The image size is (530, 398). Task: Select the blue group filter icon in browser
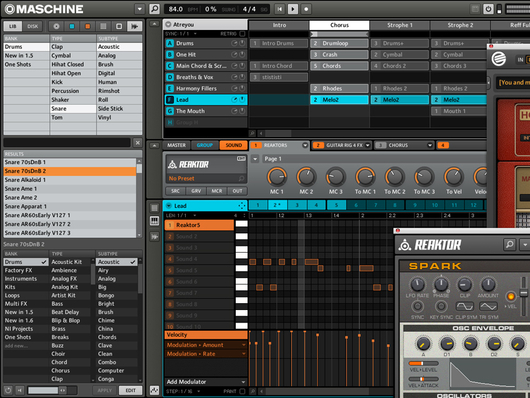pos(72,26)
